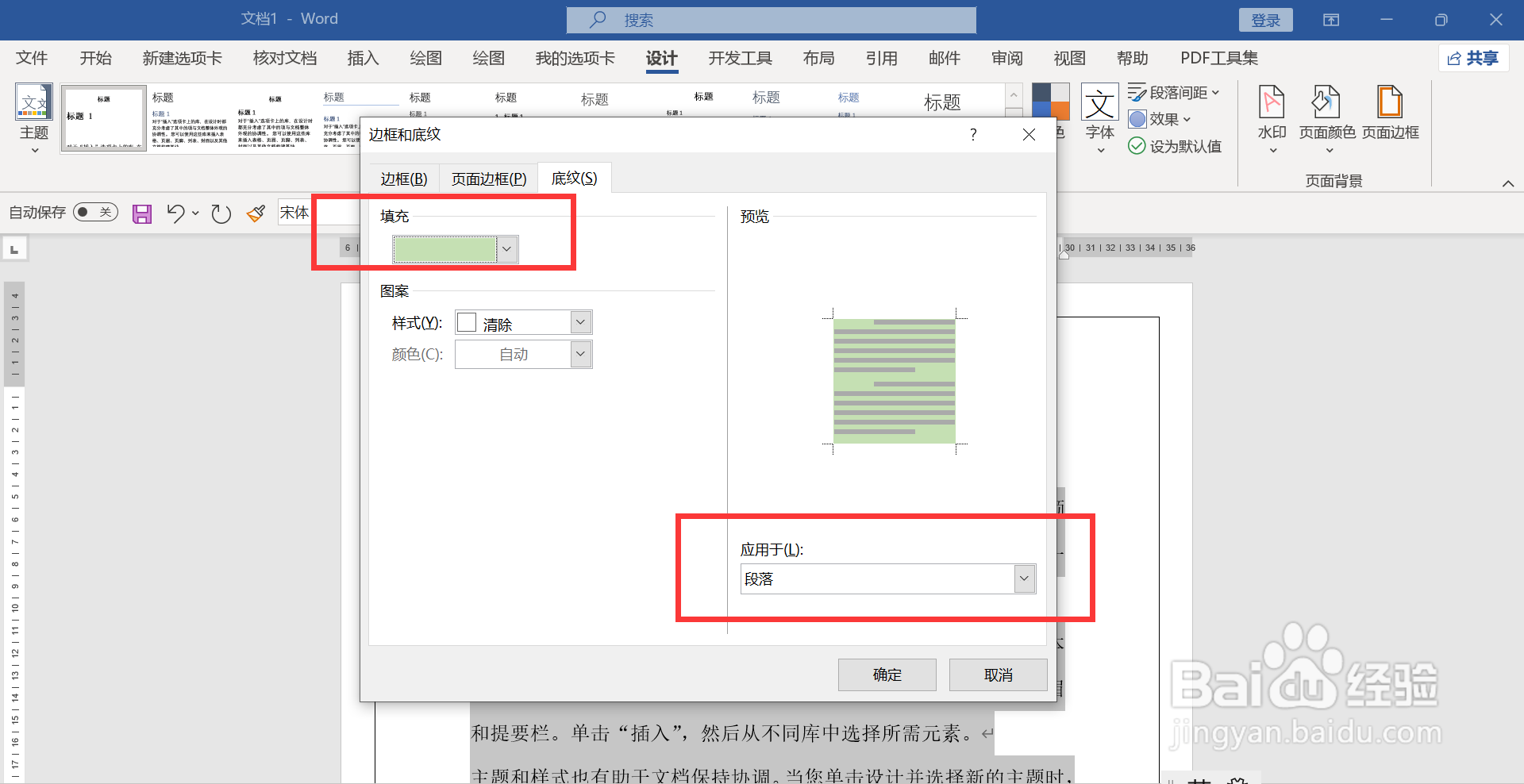Screen dimensions: 1524x784
Task: Open the pattern Color (颜色) dropdown
Action: click(x=581, y=354)
